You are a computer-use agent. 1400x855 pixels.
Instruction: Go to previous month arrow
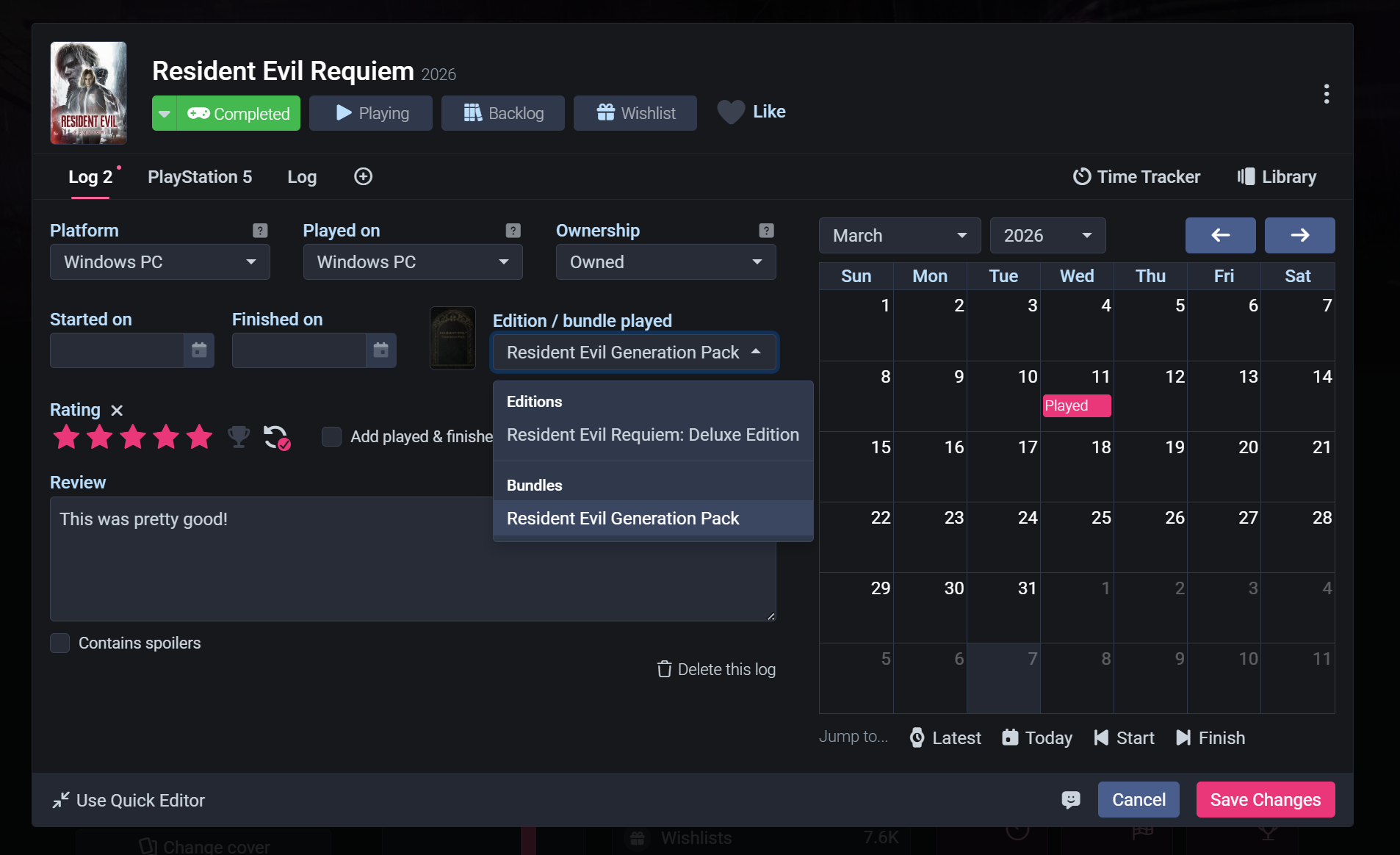(x=1220, y=235)
